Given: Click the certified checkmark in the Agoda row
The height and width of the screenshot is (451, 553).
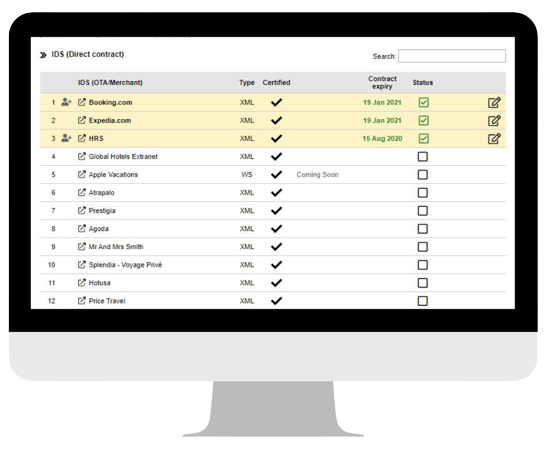Looking at the screenshot, I should pyautogui.click(x=276, y=228).
